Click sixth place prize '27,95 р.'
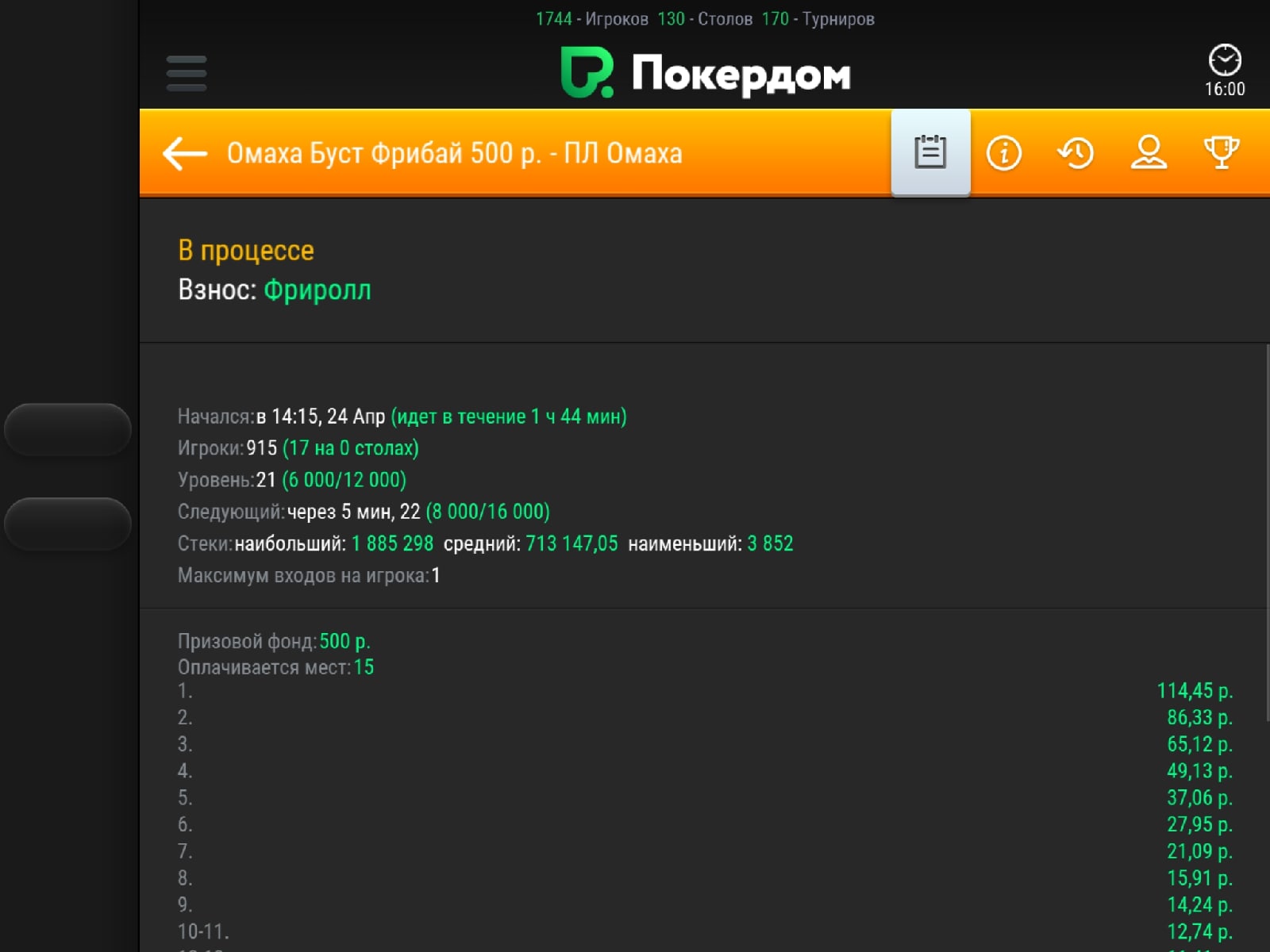This screenshot has width=1270, height=952. click(x=1199, y=825)
